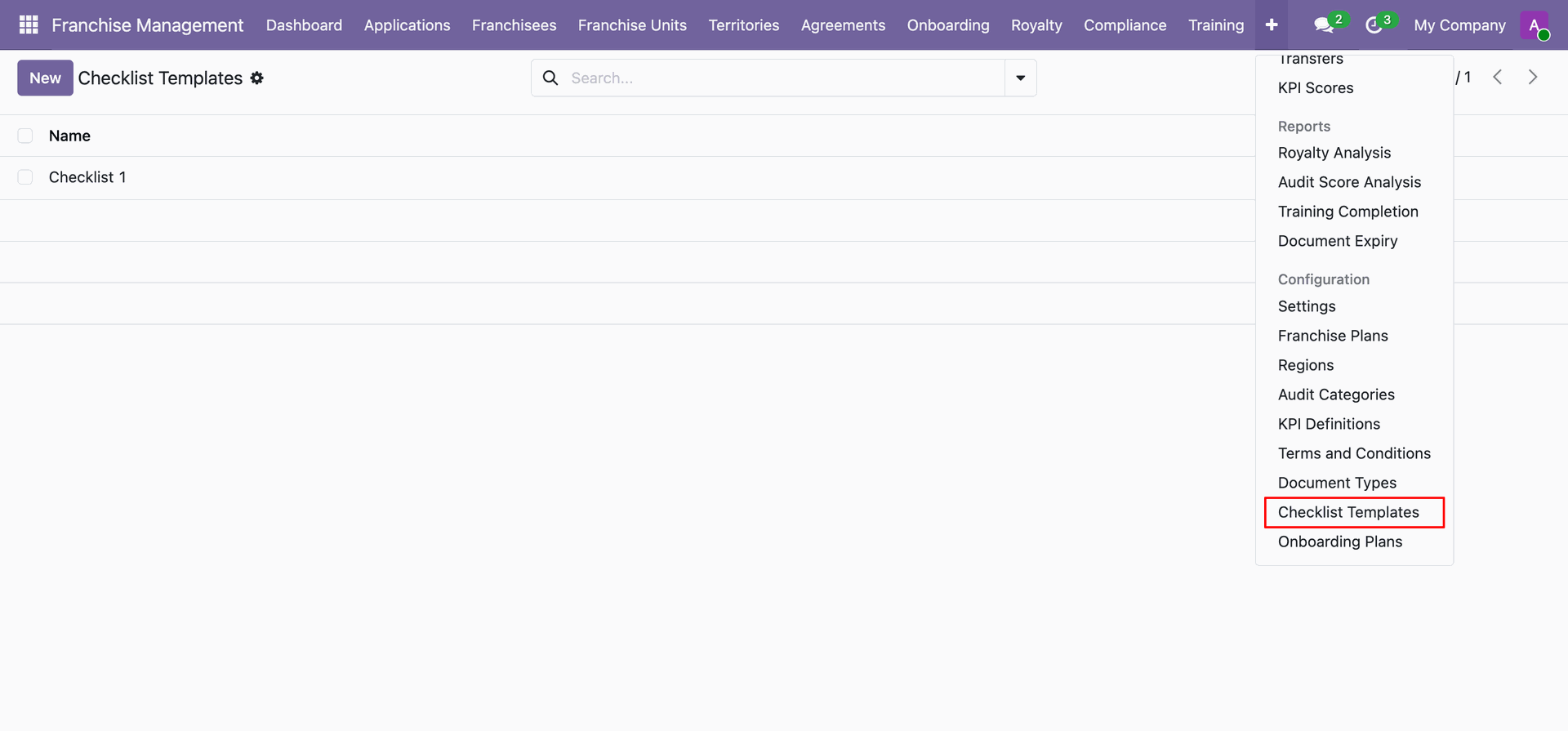Open Settings under Configuration
The image size is (1568, 731).
coord(1307,306)
